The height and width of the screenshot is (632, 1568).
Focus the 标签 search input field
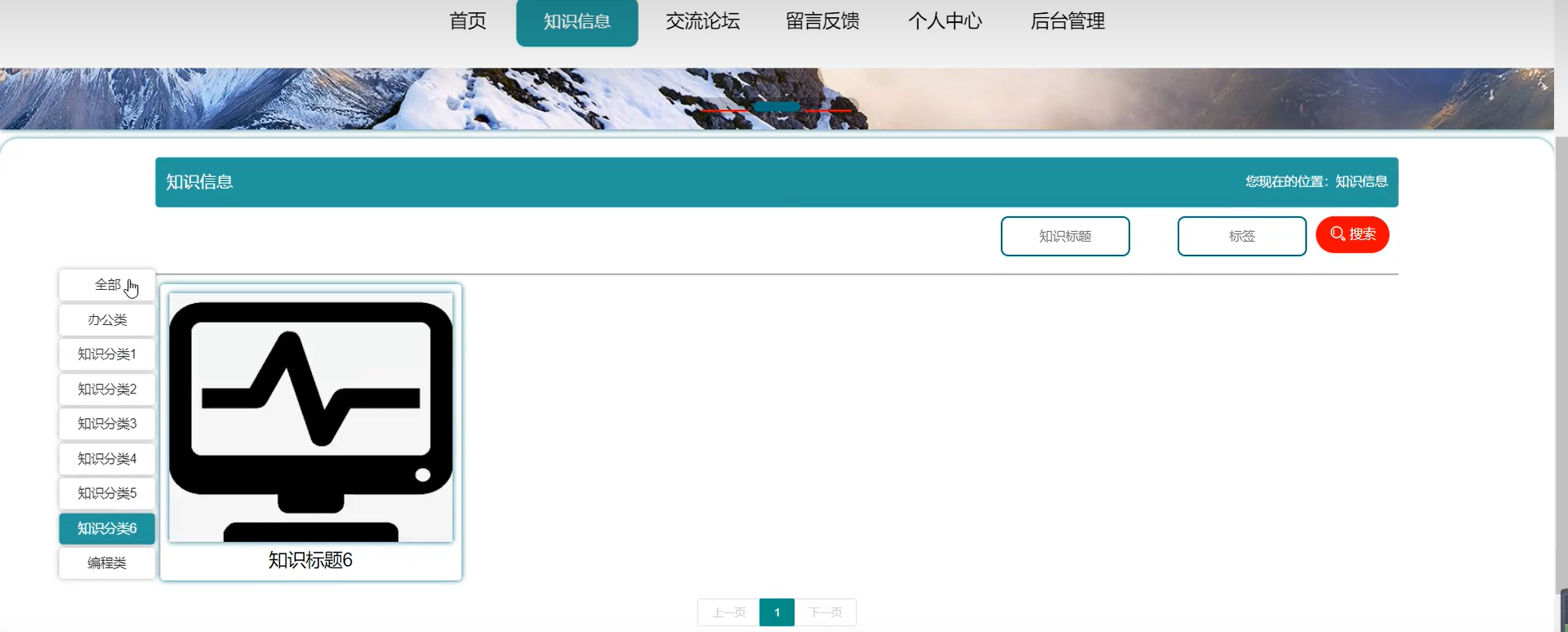[1241, 236]
